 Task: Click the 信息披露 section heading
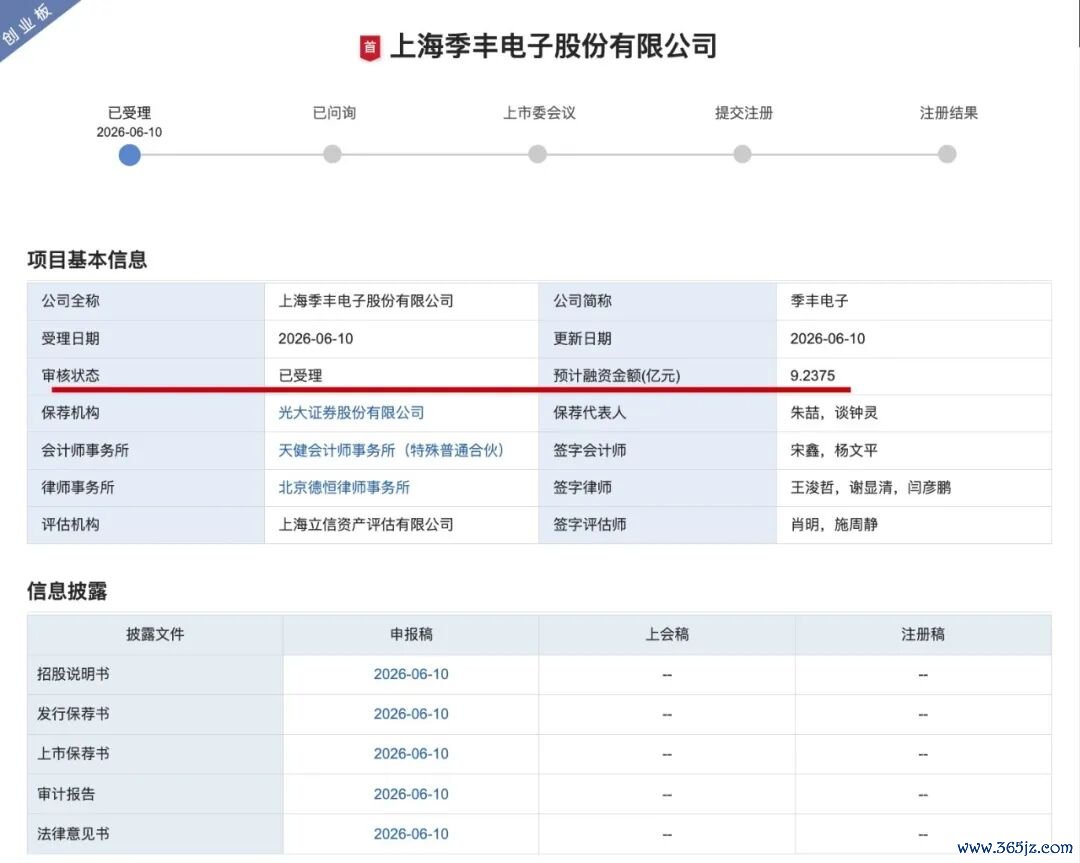pyautogui.click(x=67, y=591)
